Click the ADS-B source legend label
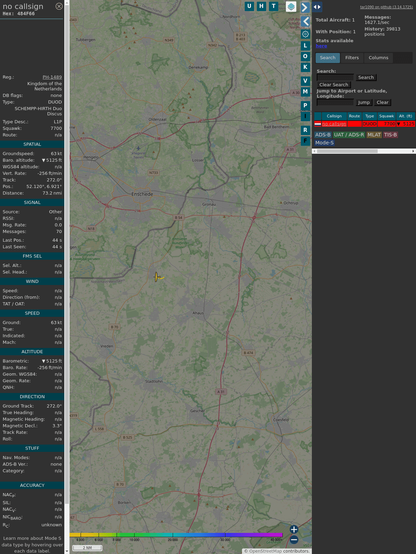The height and width of the screenshot is (554, 416). pos(323,135)
